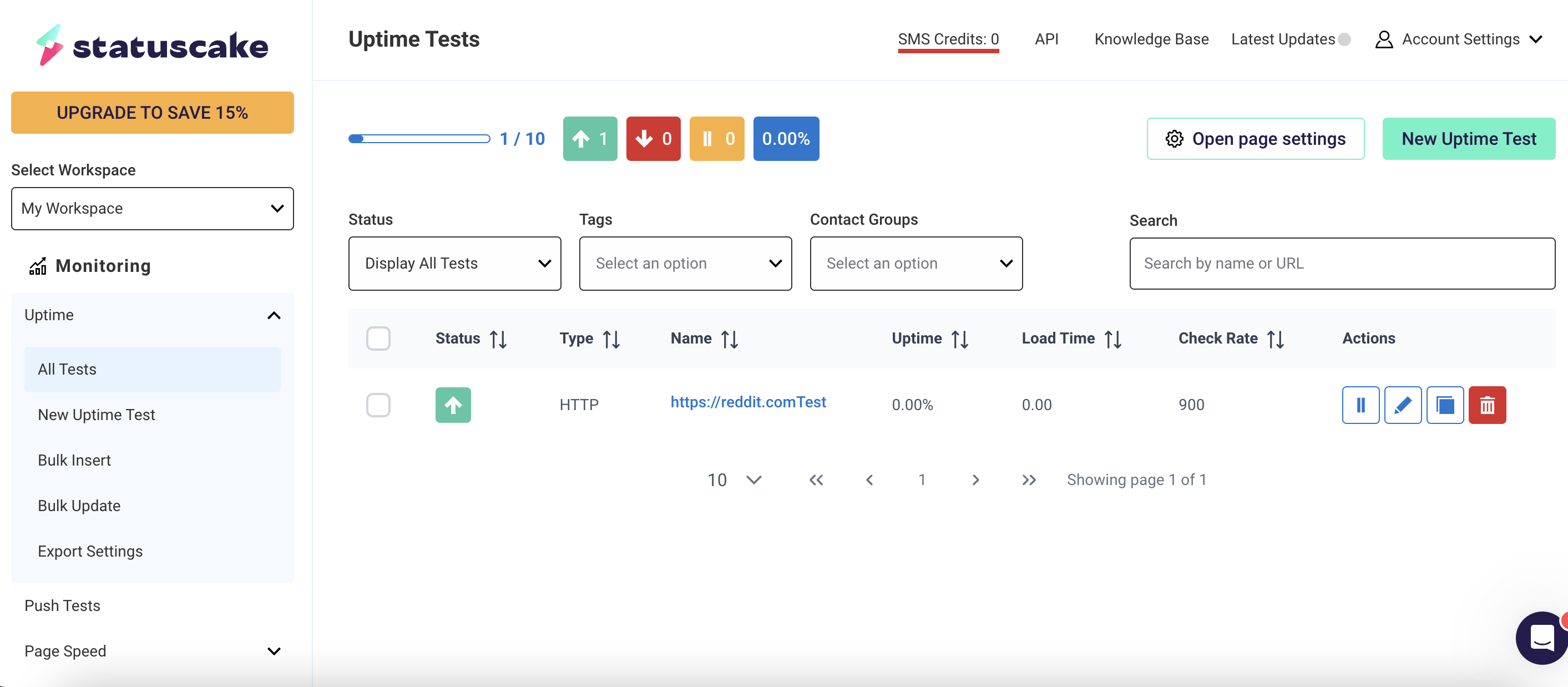
Task: Edit the reddit.com test with the pencil icon
Action: pyautogui.click(x=1403, y=405)
